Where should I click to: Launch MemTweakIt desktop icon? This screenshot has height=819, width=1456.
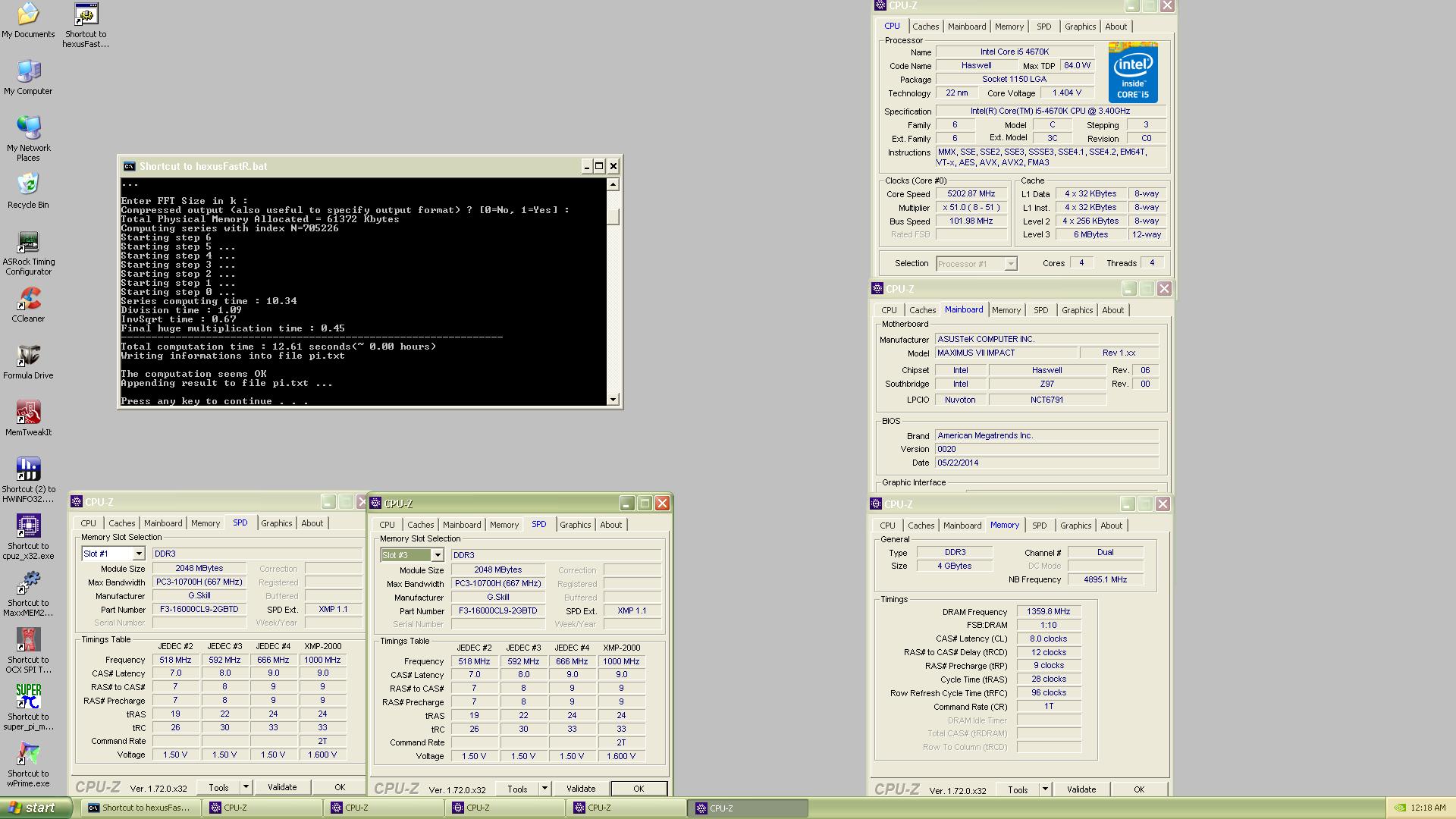(x=28, y=419)
